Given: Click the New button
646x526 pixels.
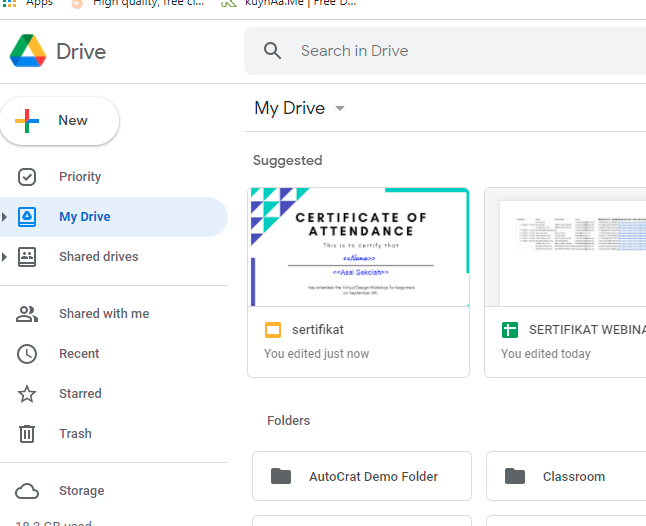Looking at the screenshot, I should coord(60,121).
